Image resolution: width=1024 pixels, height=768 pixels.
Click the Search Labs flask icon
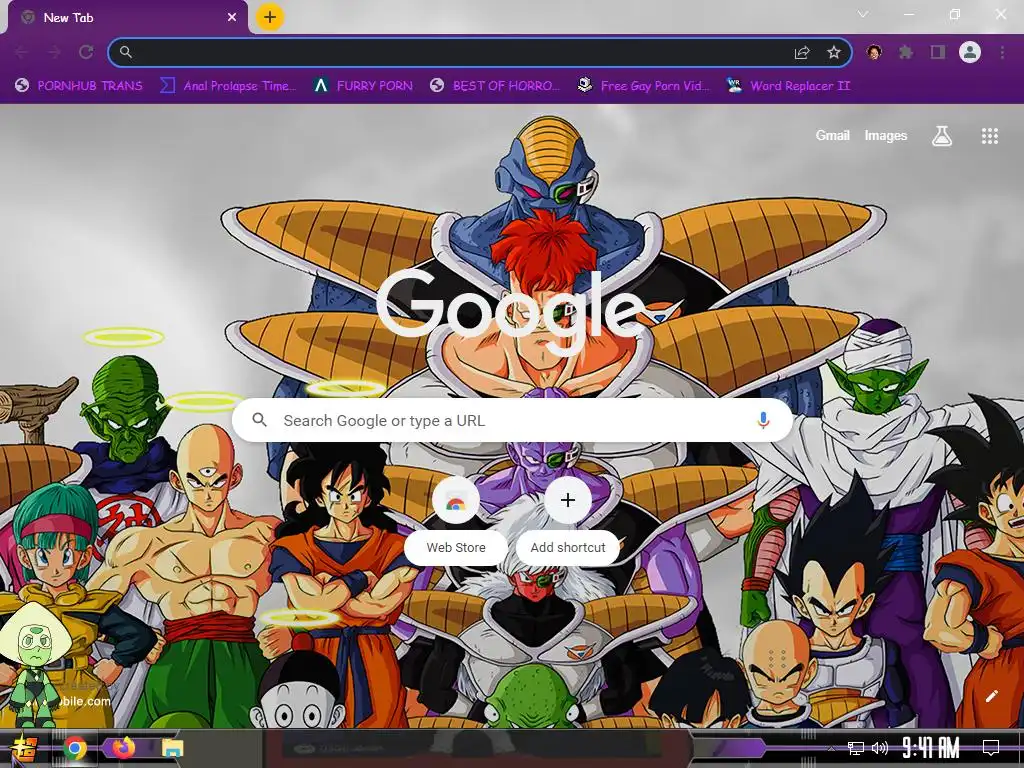[941, 136]
